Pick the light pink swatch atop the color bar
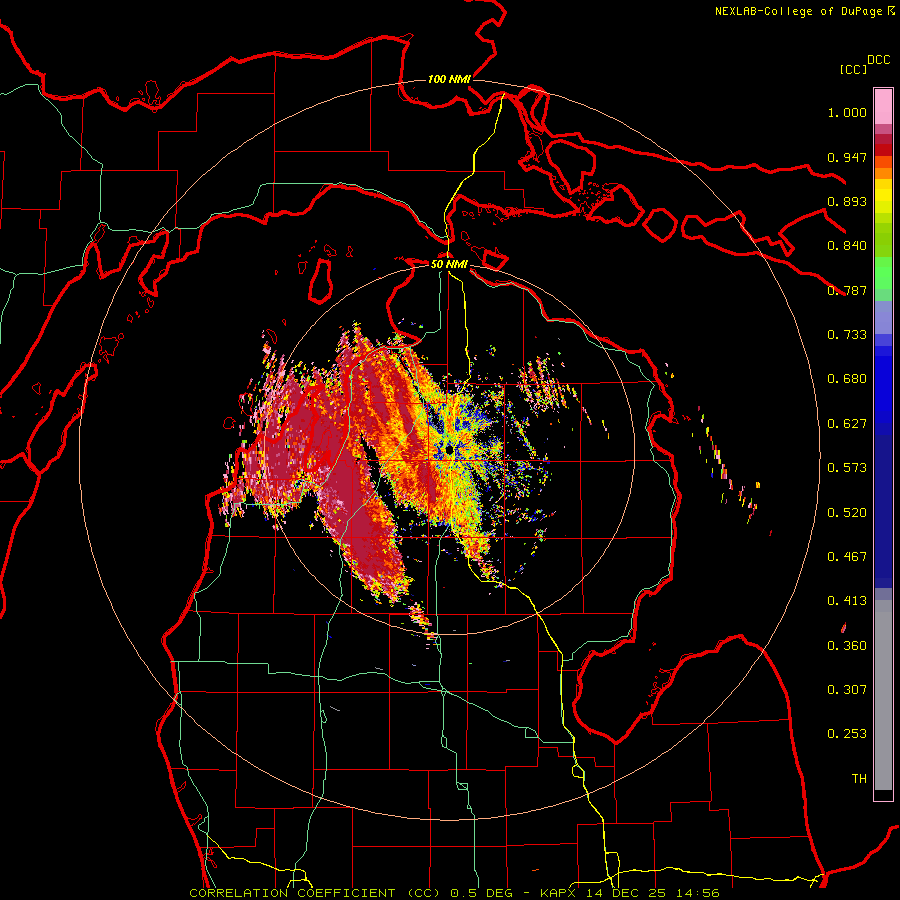This screenshot has width=900, height=900. point(883,106)
